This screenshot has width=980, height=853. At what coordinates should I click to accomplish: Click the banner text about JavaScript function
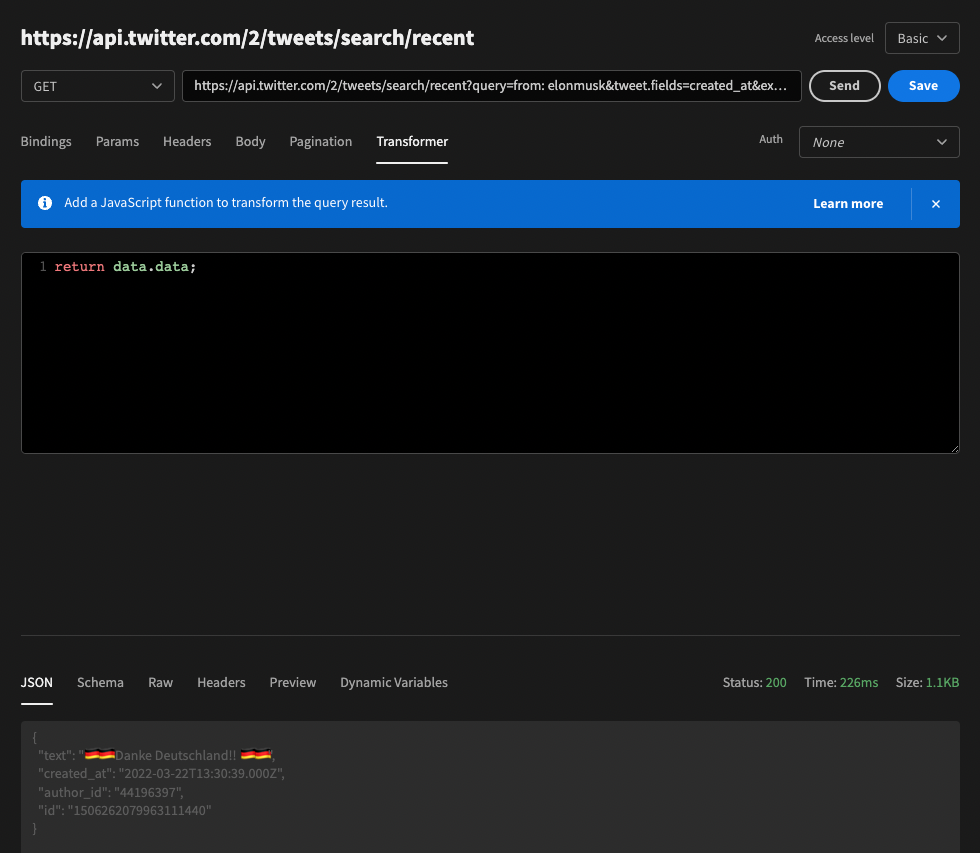pos(226,202)
